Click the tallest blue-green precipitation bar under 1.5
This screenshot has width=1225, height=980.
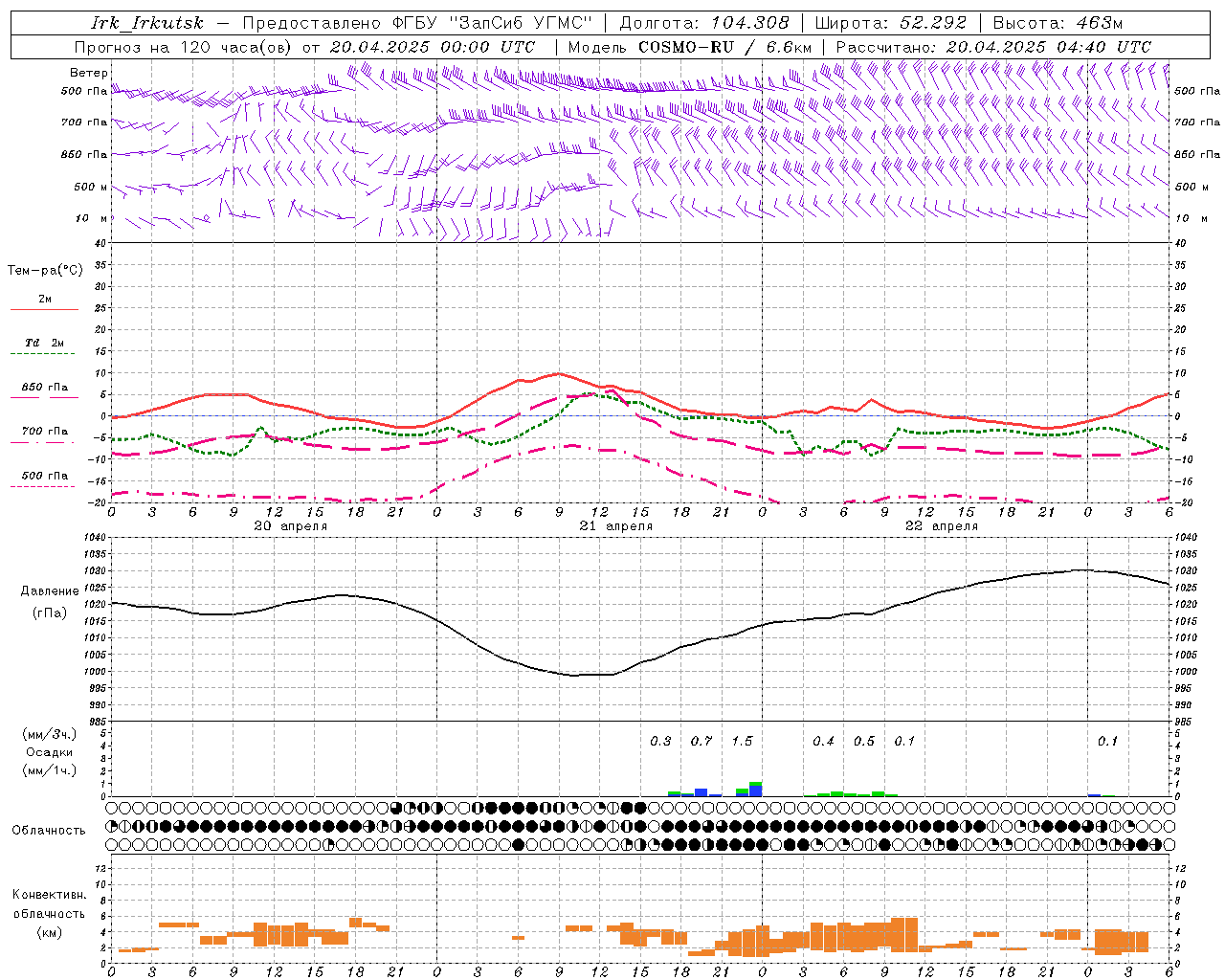coord(756,789)
